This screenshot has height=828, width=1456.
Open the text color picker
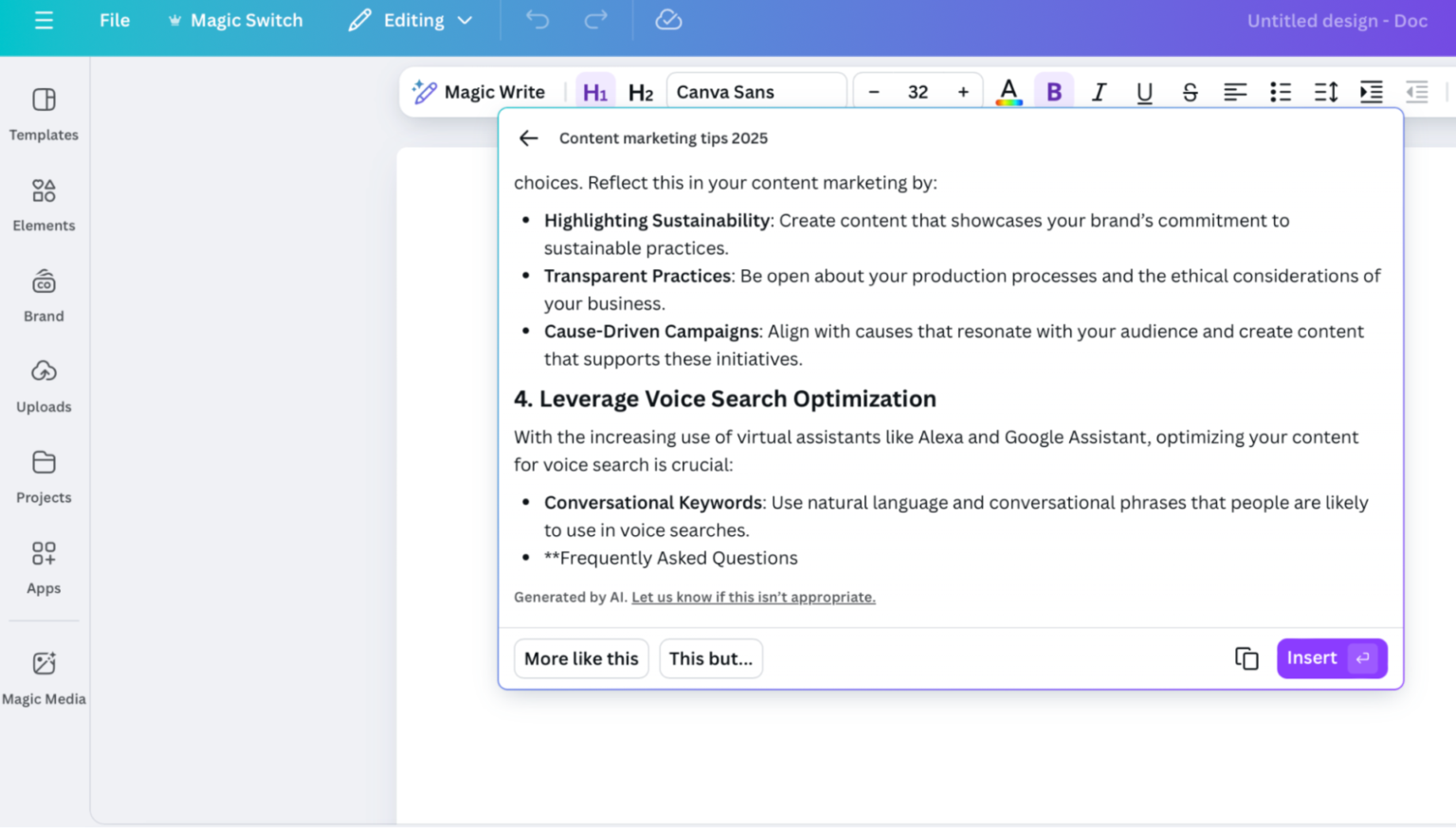coord(1009,91)
